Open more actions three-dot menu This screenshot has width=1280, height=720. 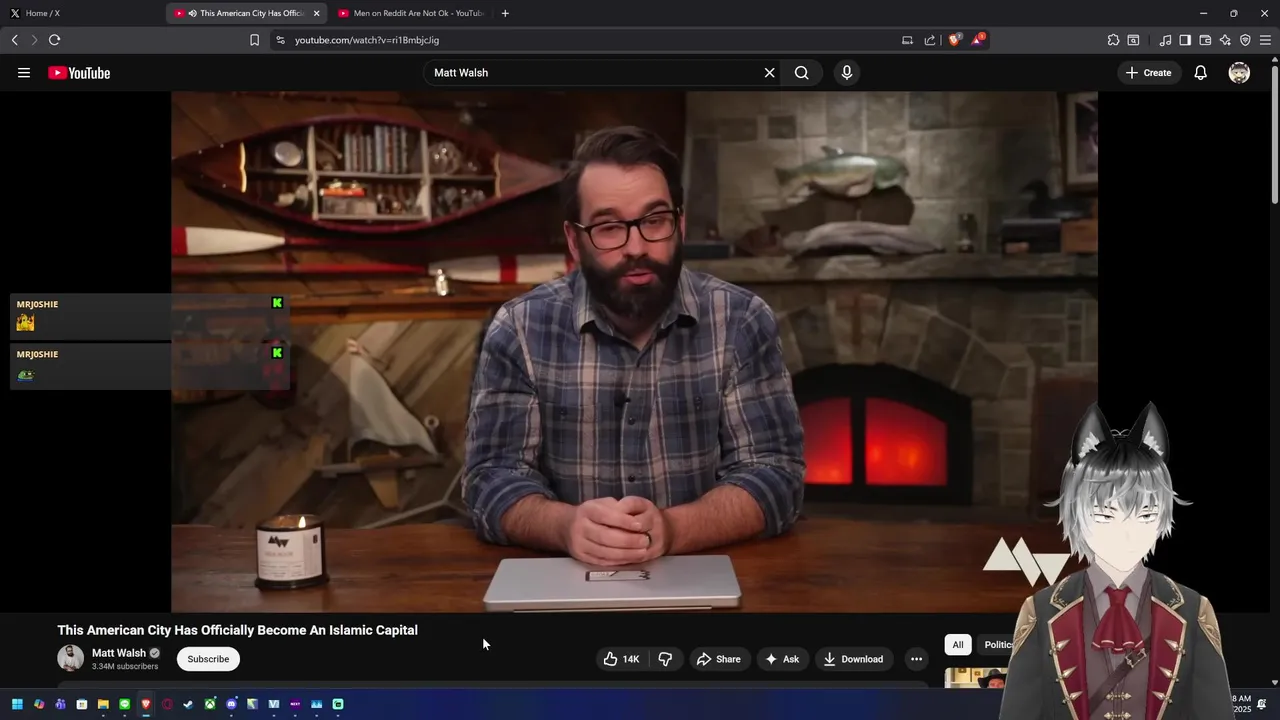click(916, 659)
